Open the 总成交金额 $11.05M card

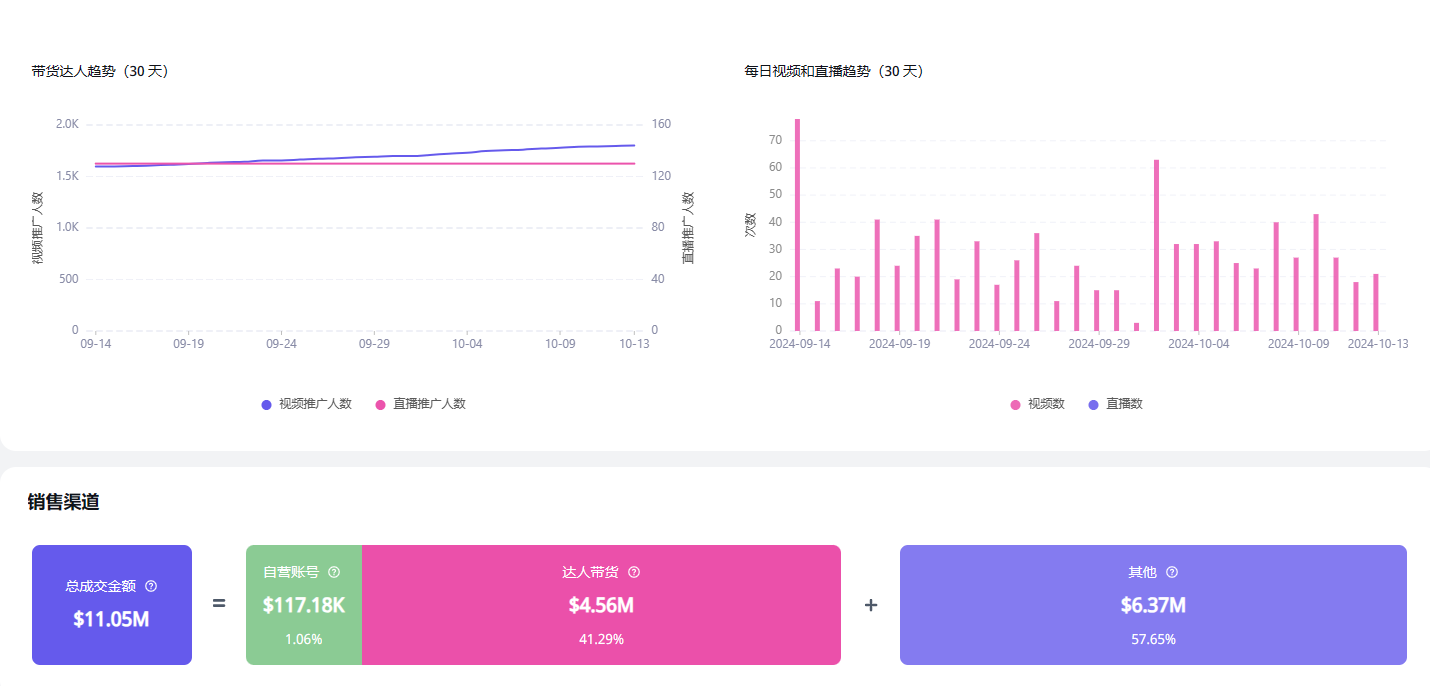pyautogui.click(x=111, y=605)
